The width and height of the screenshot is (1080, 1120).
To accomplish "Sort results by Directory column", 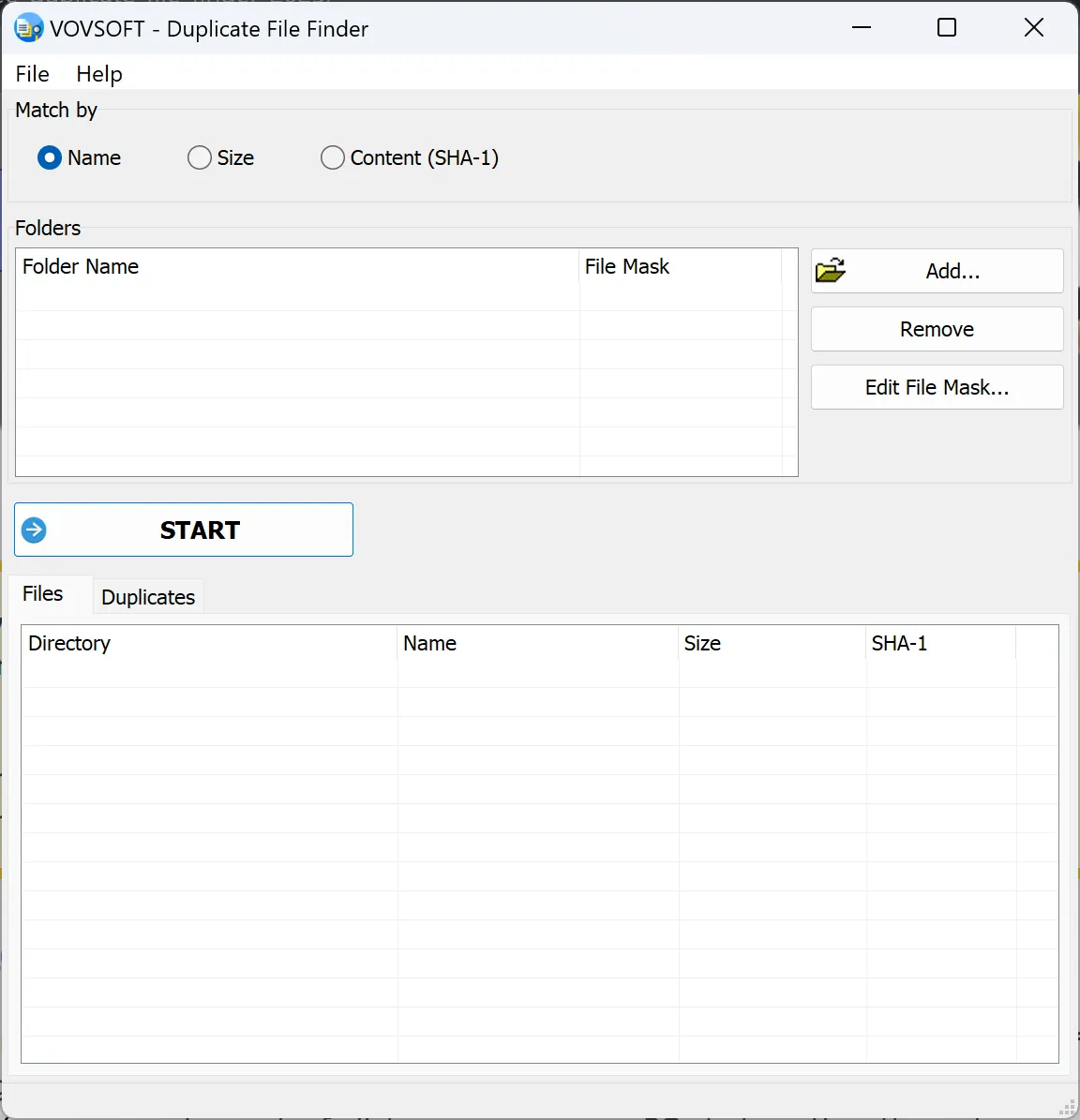I will pos(209,643).
